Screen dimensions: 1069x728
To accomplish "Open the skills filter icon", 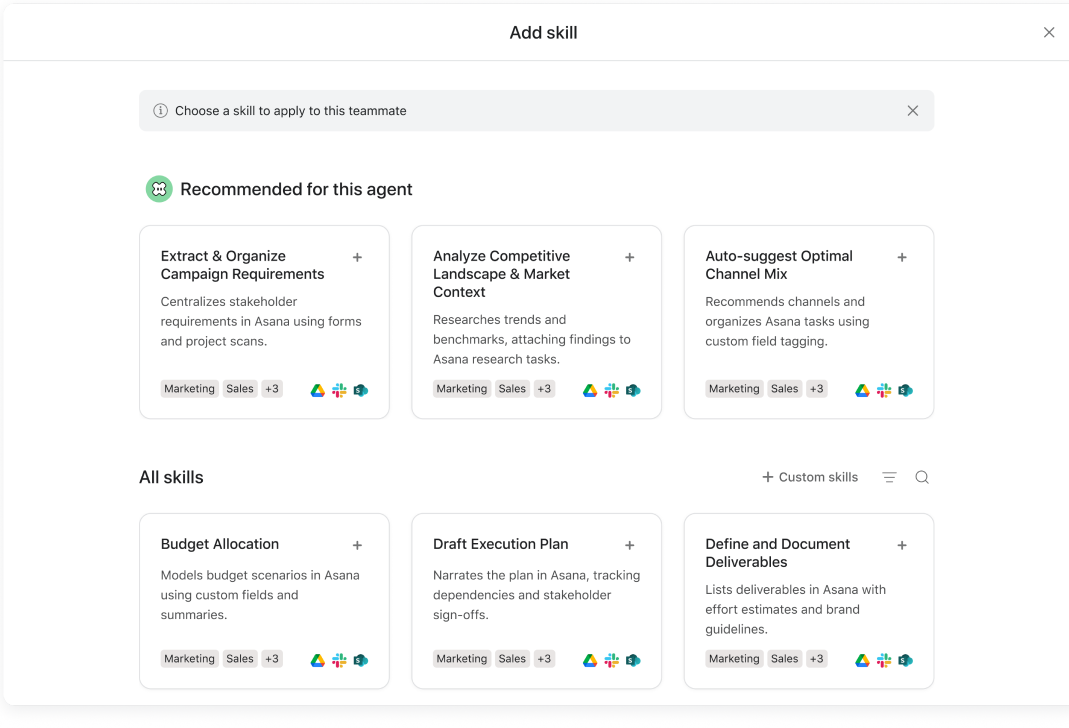I will 889,477.
